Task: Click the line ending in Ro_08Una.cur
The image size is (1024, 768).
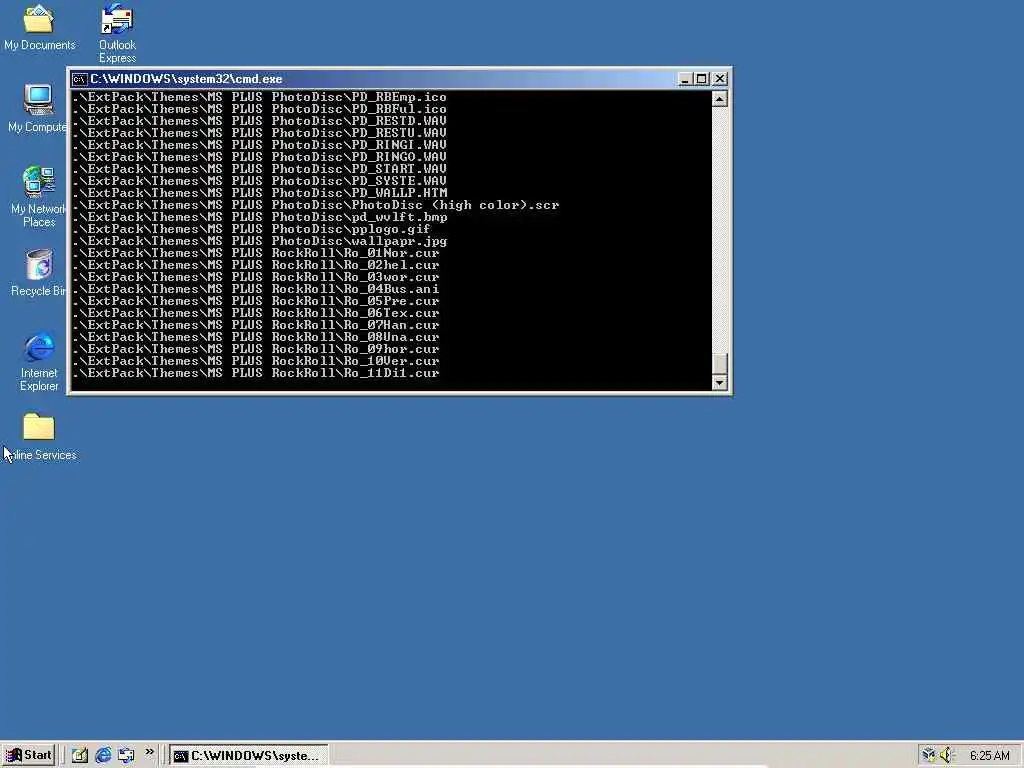Action: (256, 337)
